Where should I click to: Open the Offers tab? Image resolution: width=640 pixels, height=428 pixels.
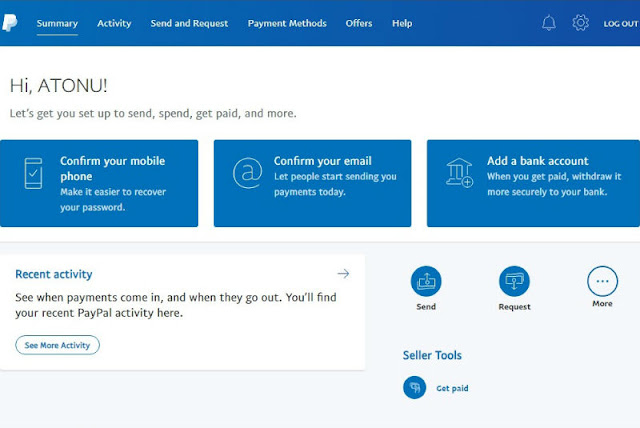point(359,23)
